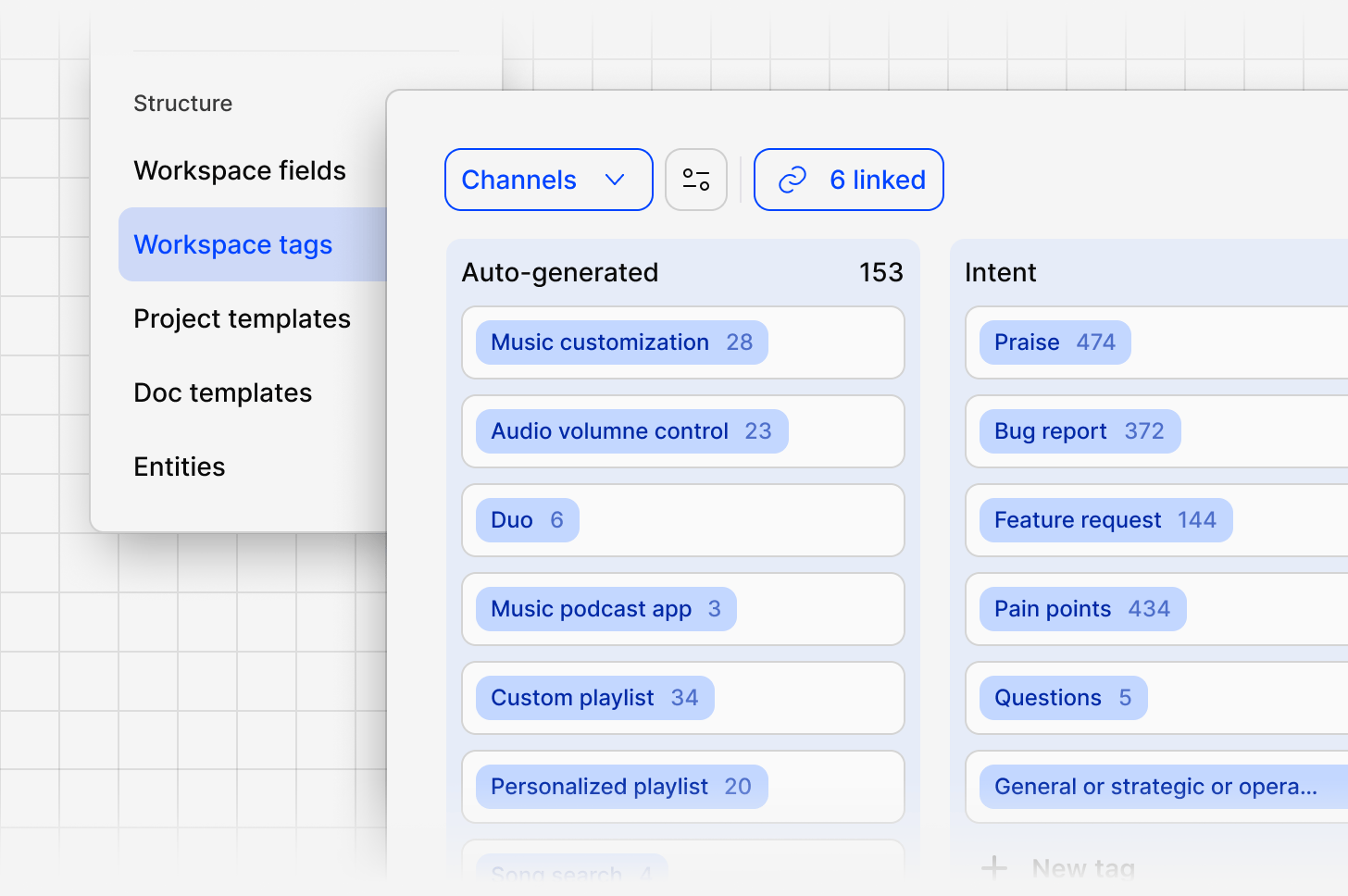Open Doc templates section
1348x896 pixels.
223,392
